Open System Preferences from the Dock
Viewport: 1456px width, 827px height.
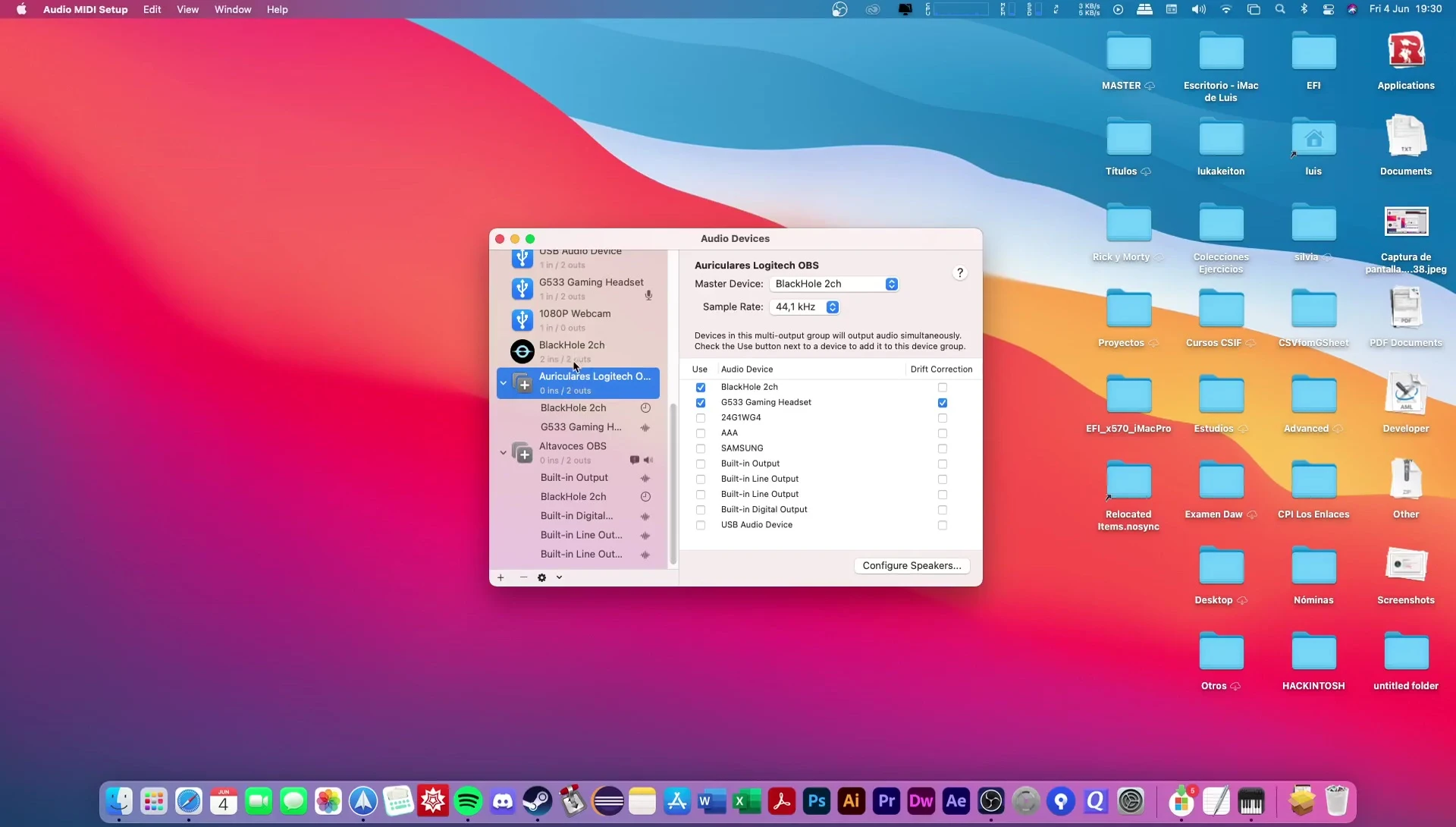(1131, 801)
